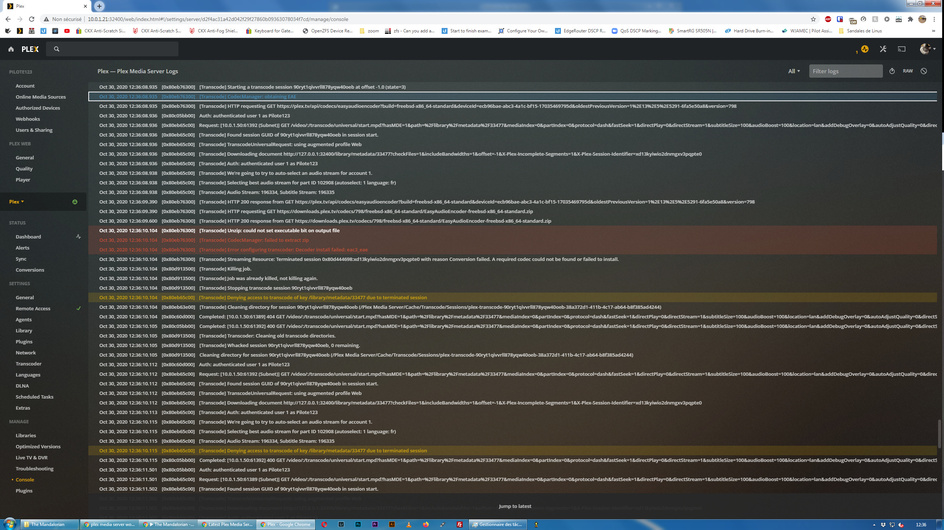This screenshot has height=530, width=944.
Task: Click the clear logs icon
Action: click(x=924, y=71)
